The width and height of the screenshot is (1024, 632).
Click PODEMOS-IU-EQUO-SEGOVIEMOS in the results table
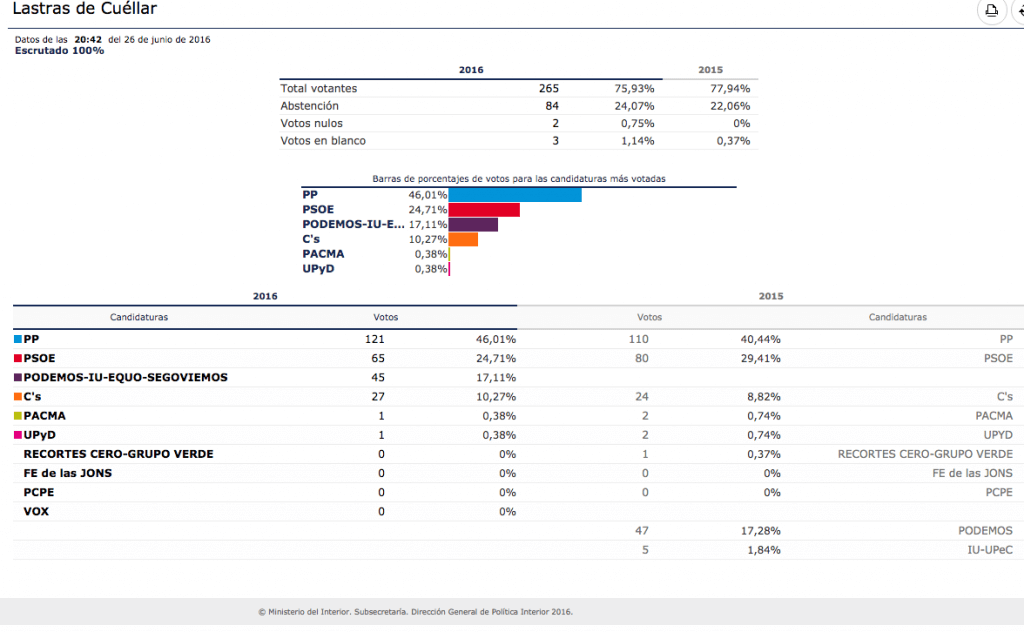125,378
